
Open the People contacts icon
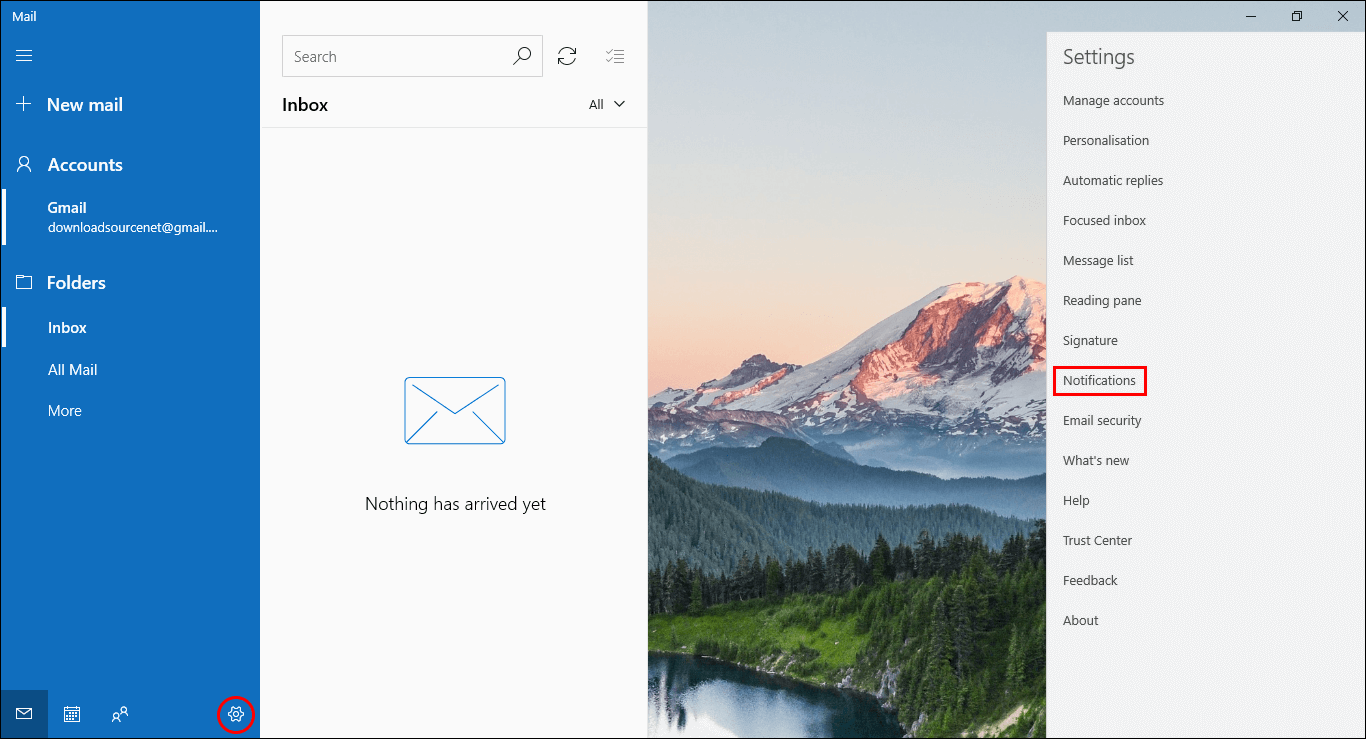[120, 714]
